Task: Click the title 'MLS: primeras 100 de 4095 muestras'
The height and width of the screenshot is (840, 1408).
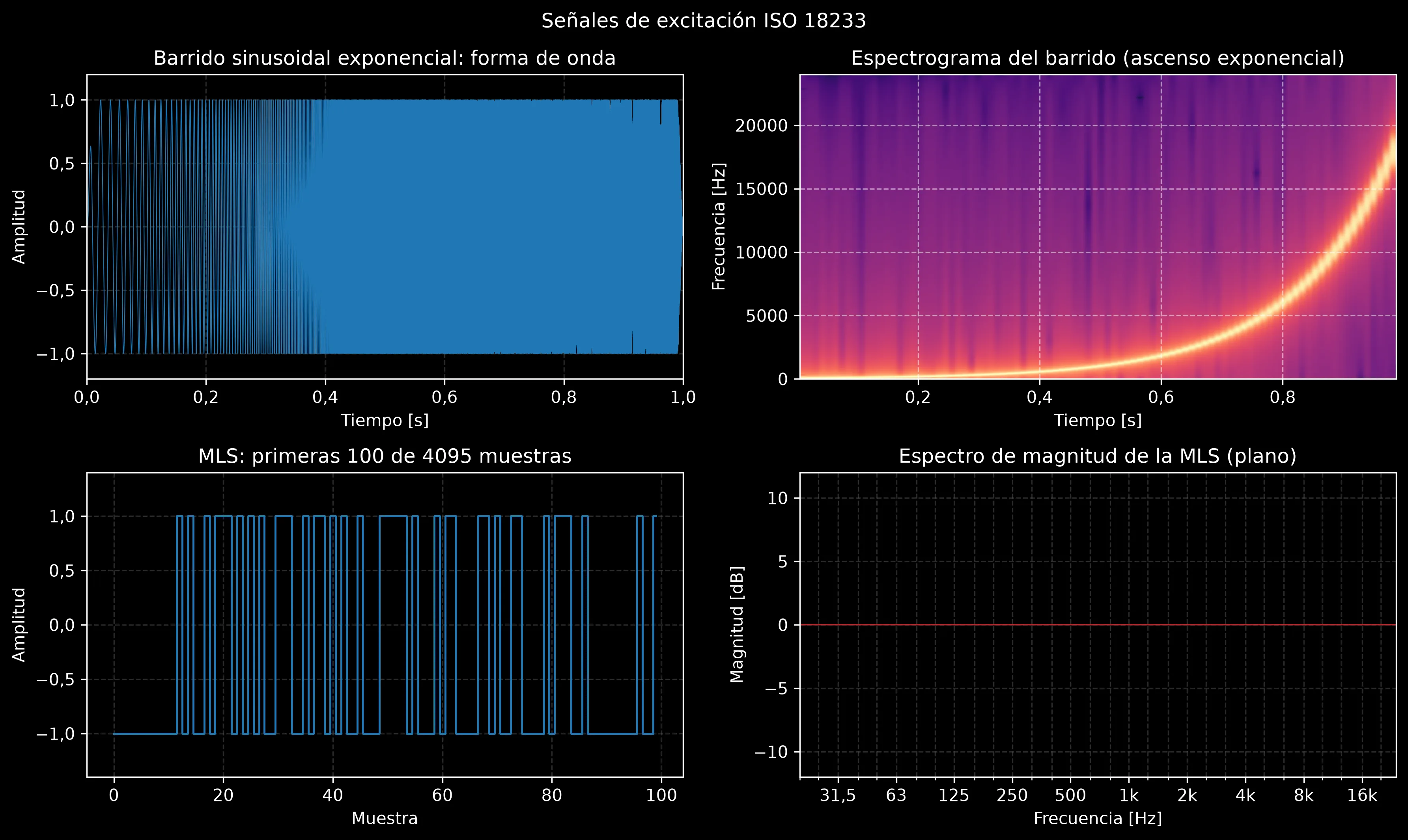Action: pos(385,456)
